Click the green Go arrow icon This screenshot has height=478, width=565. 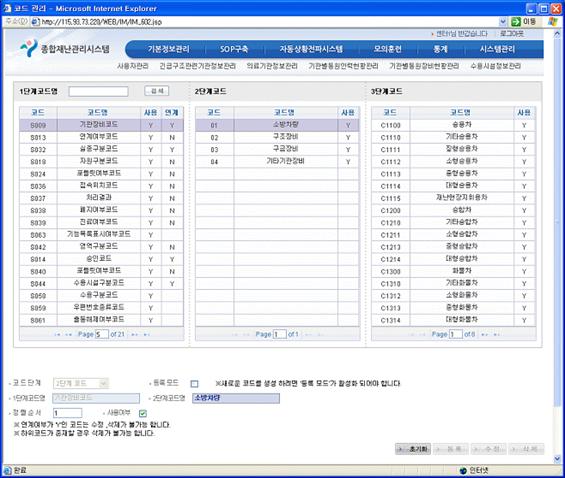point(516,22)
